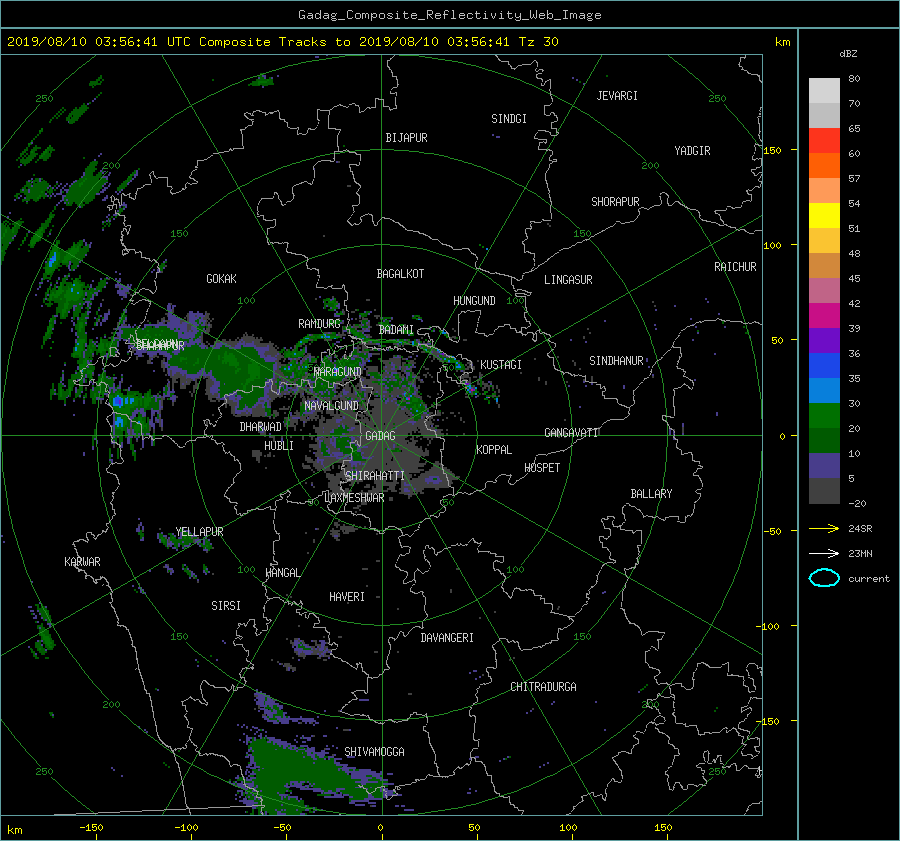Click the 'DHARWAD' city label

(x=260, y=427)
